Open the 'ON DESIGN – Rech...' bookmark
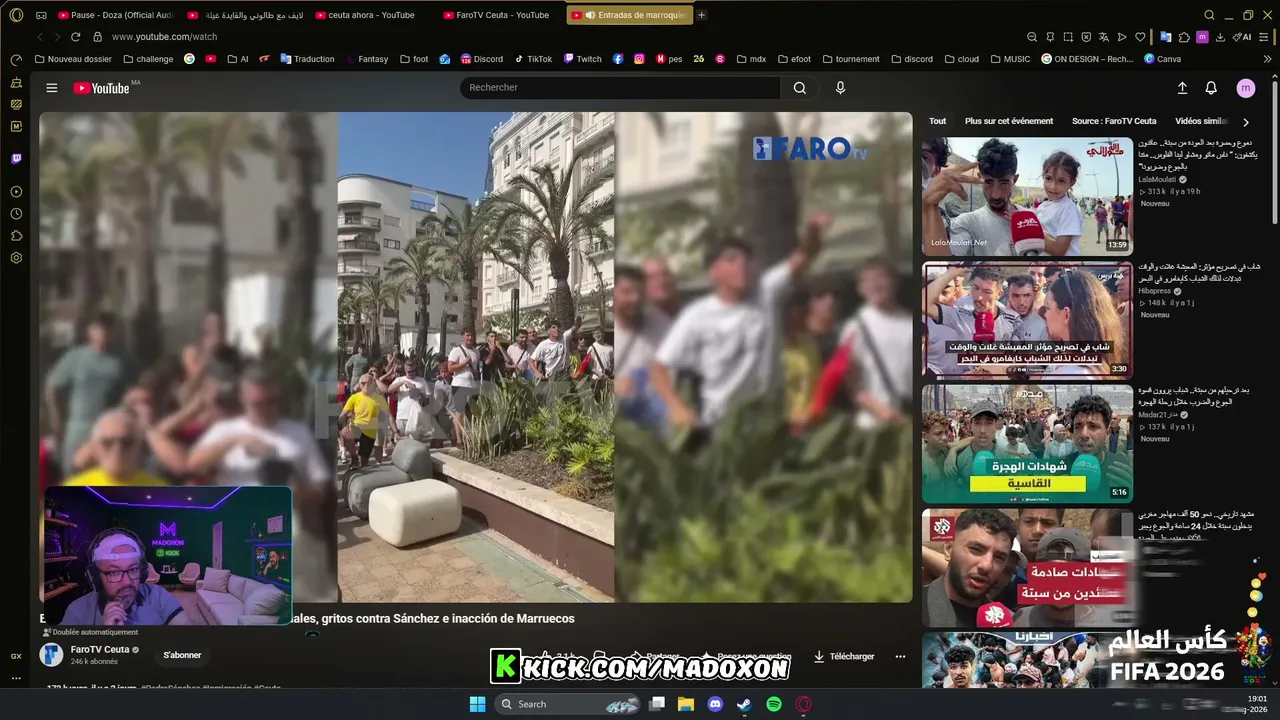The width and height of the screenshot is (1280, 720). coord(1087,59)
